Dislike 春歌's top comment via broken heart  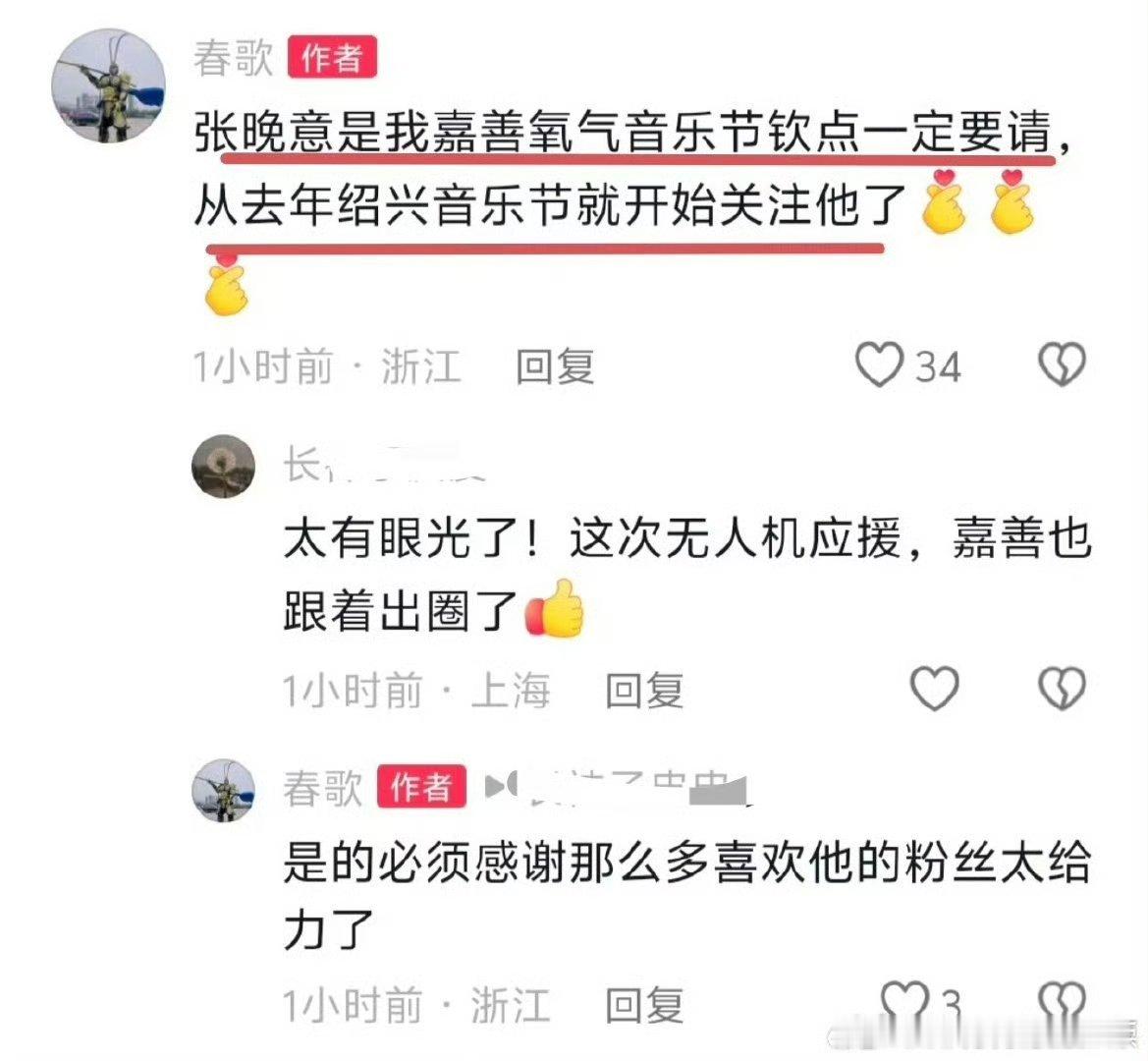pyautogui.click(x=1062, y=364)
